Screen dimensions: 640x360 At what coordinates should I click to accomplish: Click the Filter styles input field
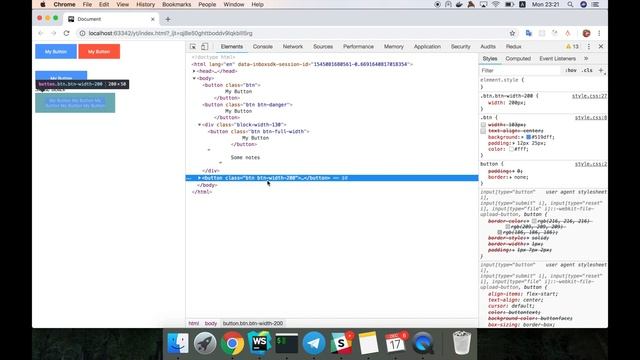(520, 71)
